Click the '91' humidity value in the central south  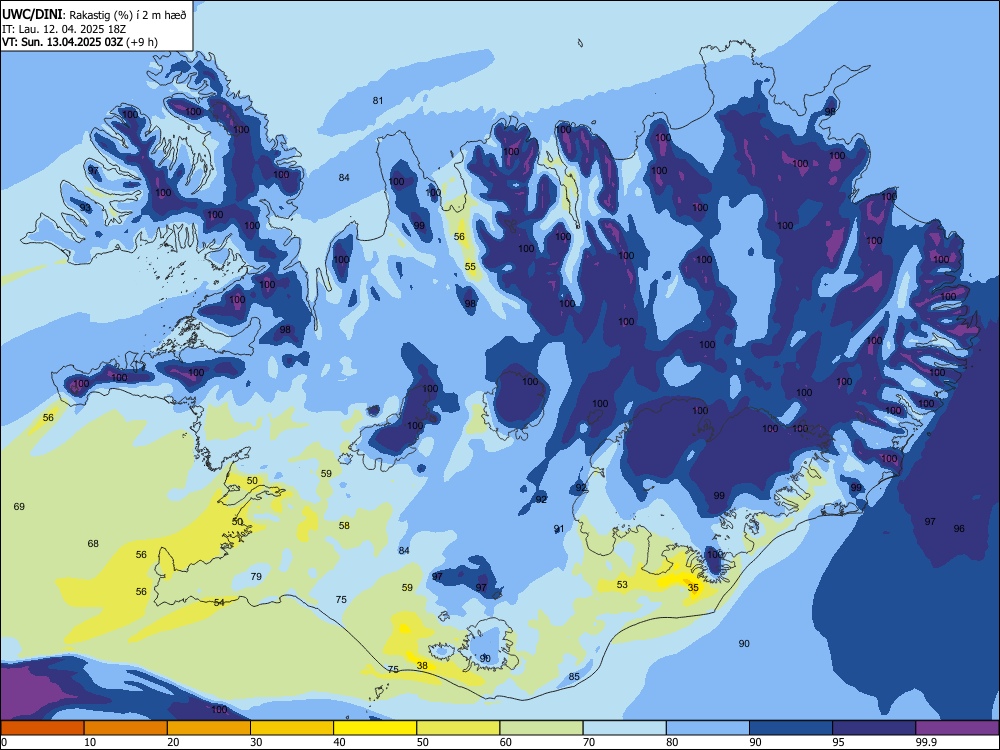click(559, 528)
